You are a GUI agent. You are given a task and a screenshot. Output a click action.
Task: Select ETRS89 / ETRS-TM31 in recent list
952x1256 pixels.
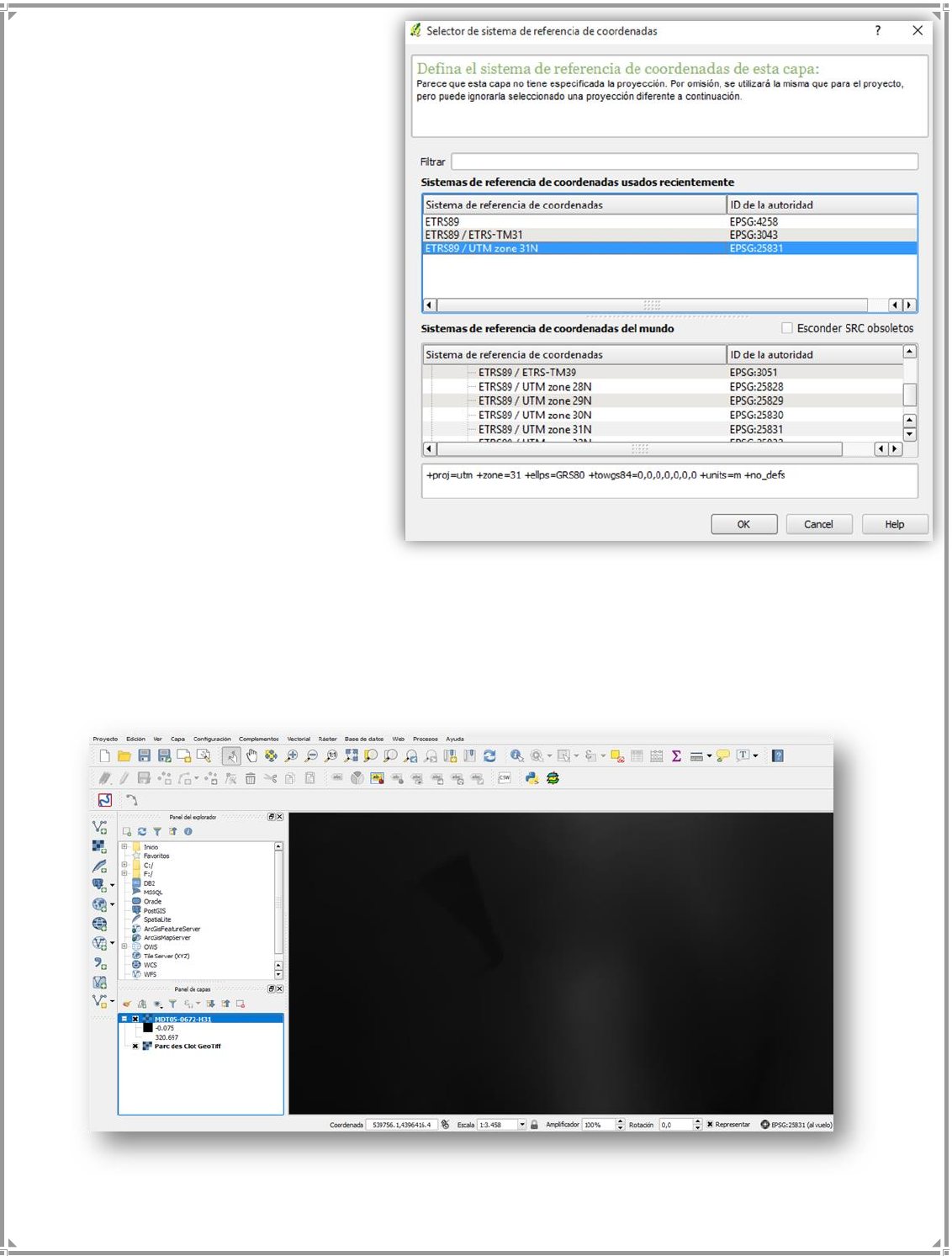[x=669, y=235]
